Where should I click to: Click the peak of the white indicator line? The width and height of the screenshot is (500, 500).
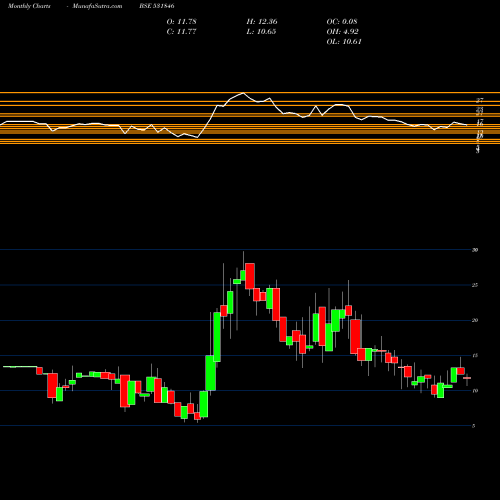[x=244, y=93]
